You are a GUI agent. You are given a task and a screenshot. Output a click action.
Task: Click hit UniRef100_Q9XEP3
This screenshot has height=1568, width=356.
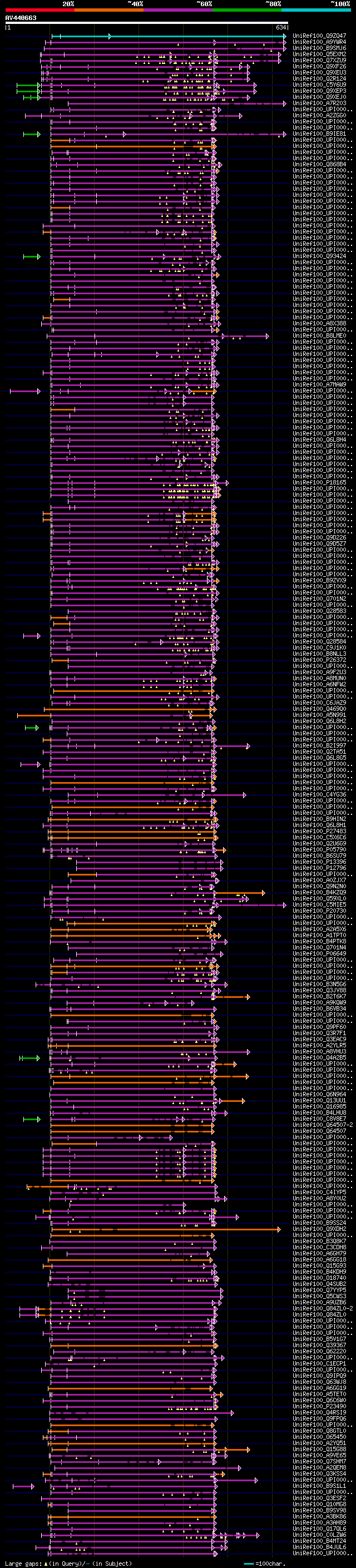(x=319, y=91)
